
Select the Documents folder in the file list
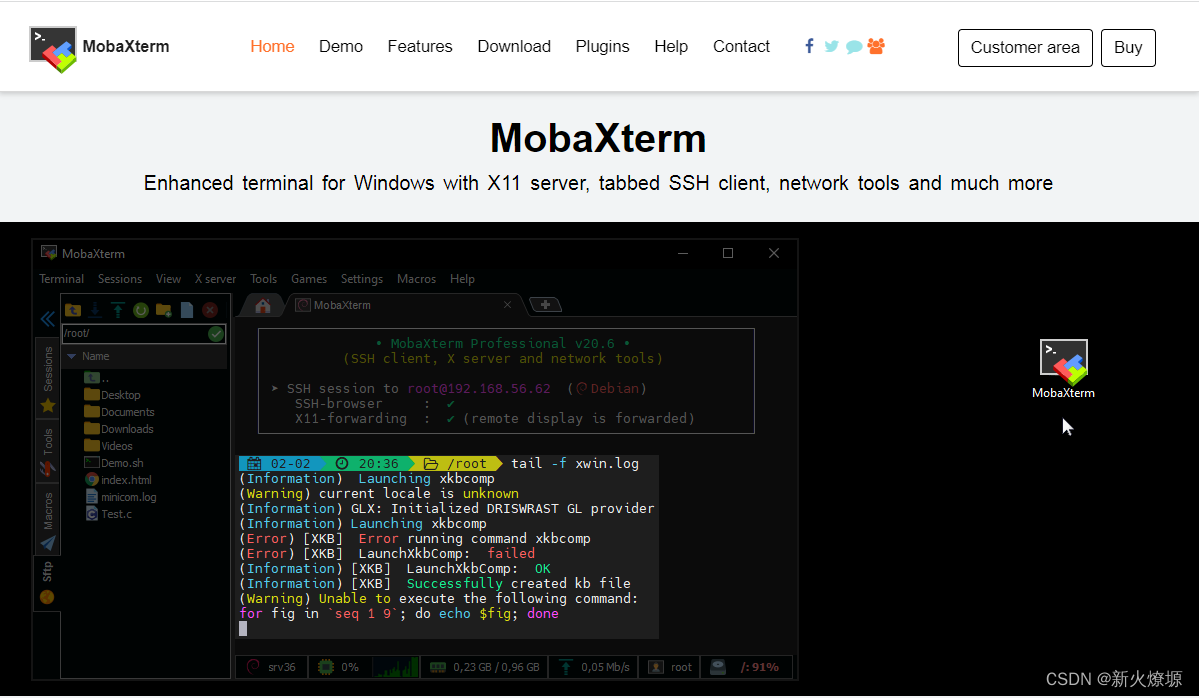click(x=119, y=412)
